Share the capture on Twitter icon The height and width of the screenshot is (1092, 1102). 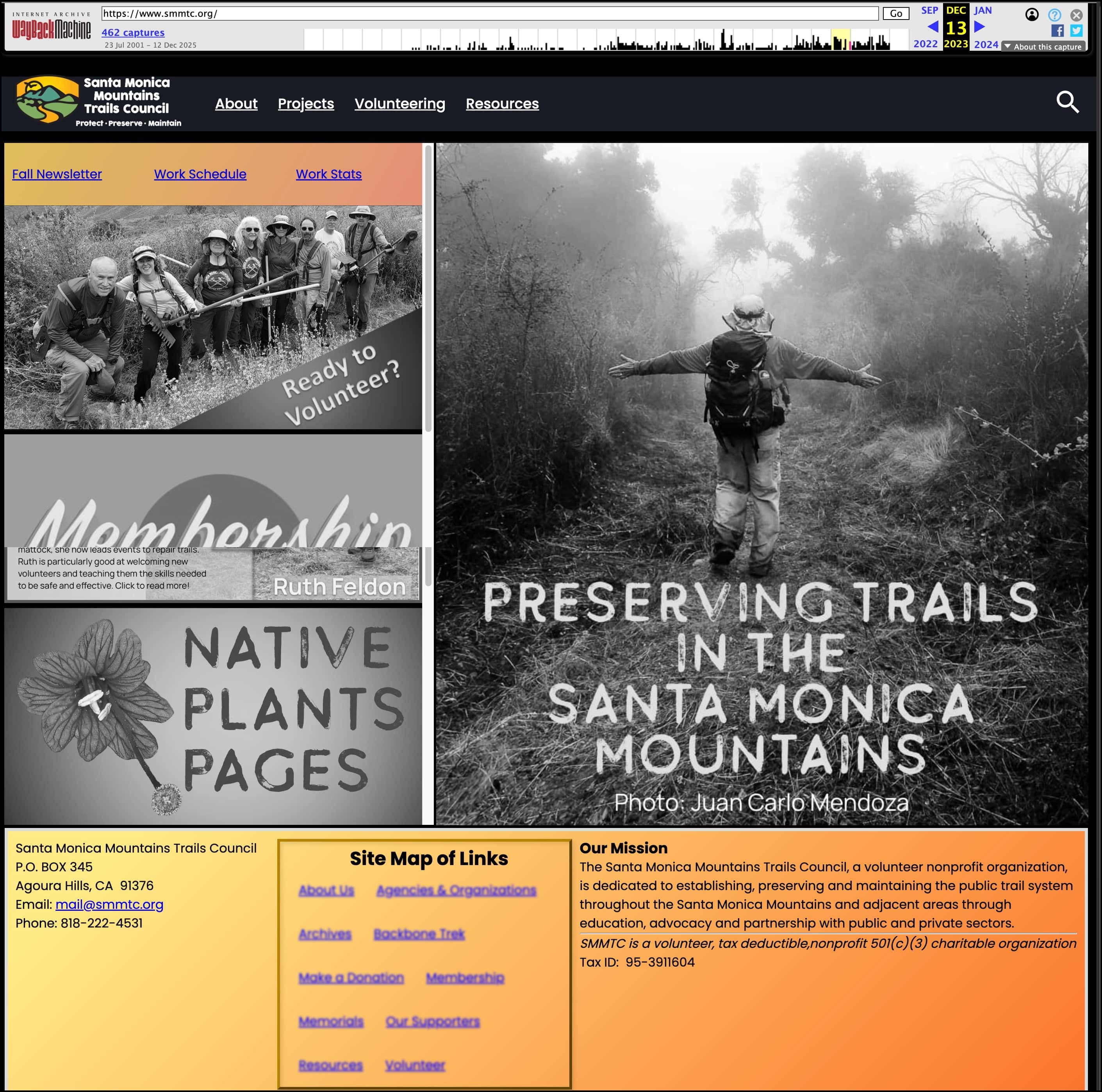click(1076, 31)
